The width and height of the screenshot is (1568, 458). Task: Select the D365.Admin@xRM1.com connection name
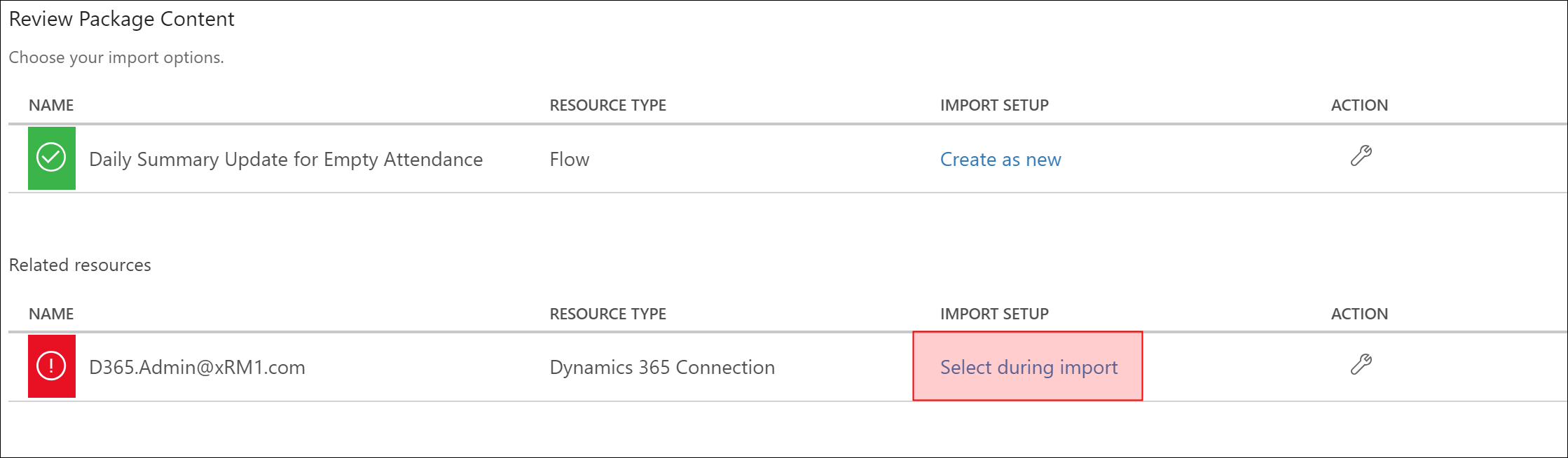tap(197, 367)
